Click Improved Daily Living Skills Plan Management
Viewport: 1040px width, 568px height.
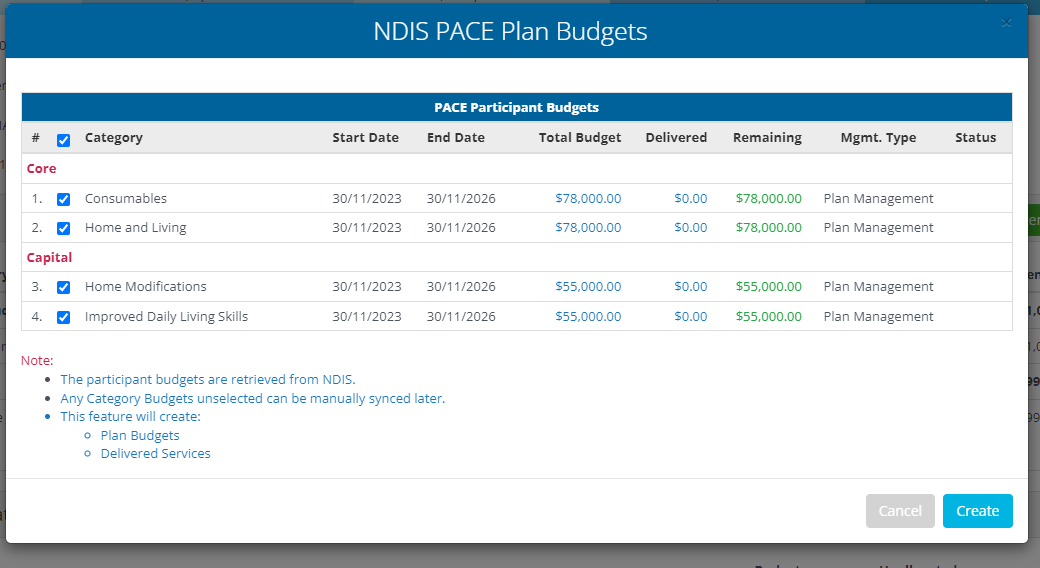[878, 317]
